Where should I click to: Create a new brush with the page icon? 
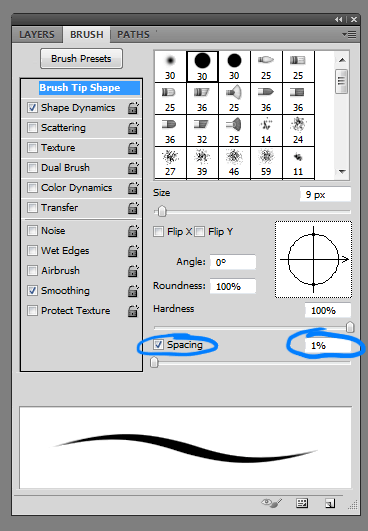coord(330,503)
